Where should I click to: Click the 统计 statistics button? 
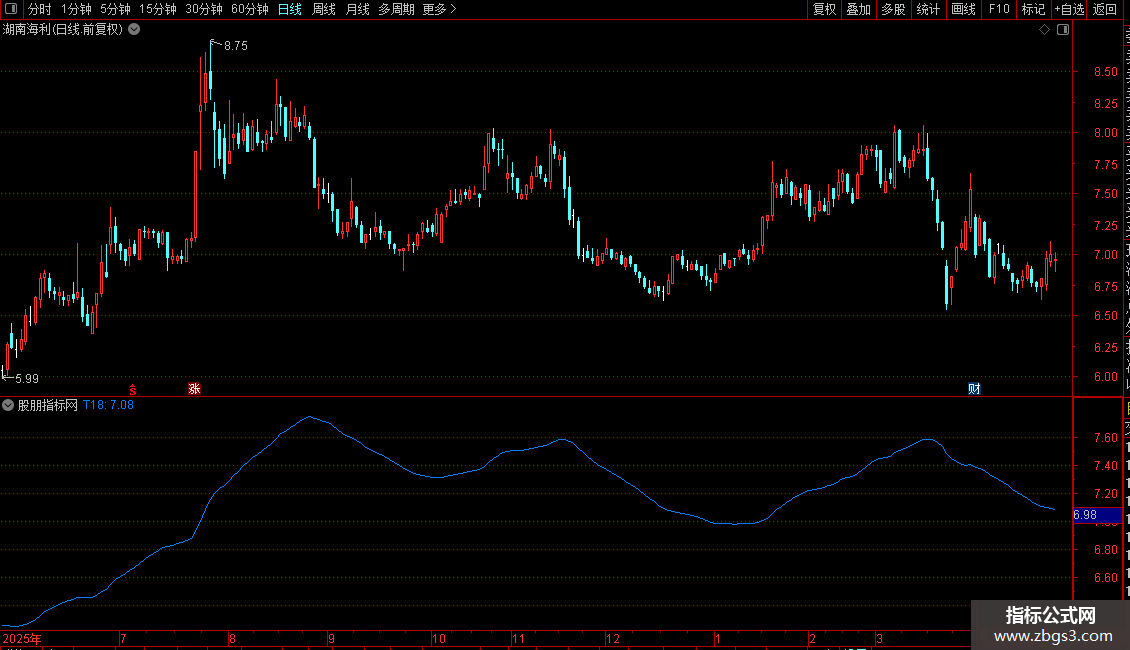928,9
